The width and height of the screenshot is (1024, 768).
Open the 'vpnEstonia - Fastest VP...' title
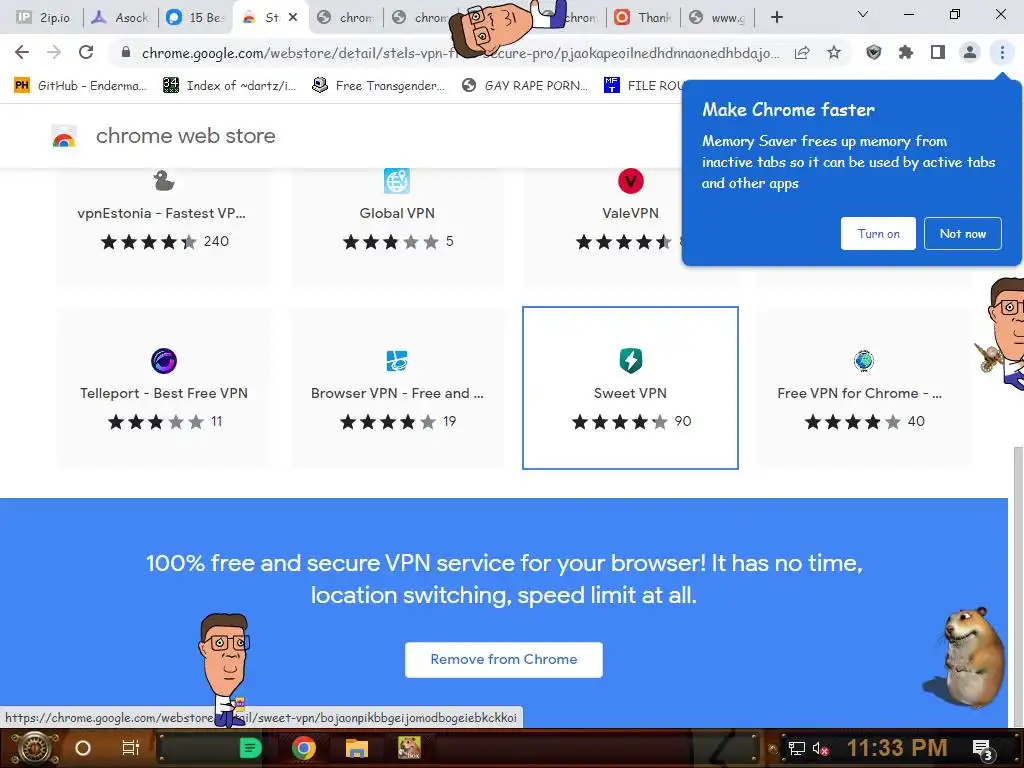click(161, 213)
